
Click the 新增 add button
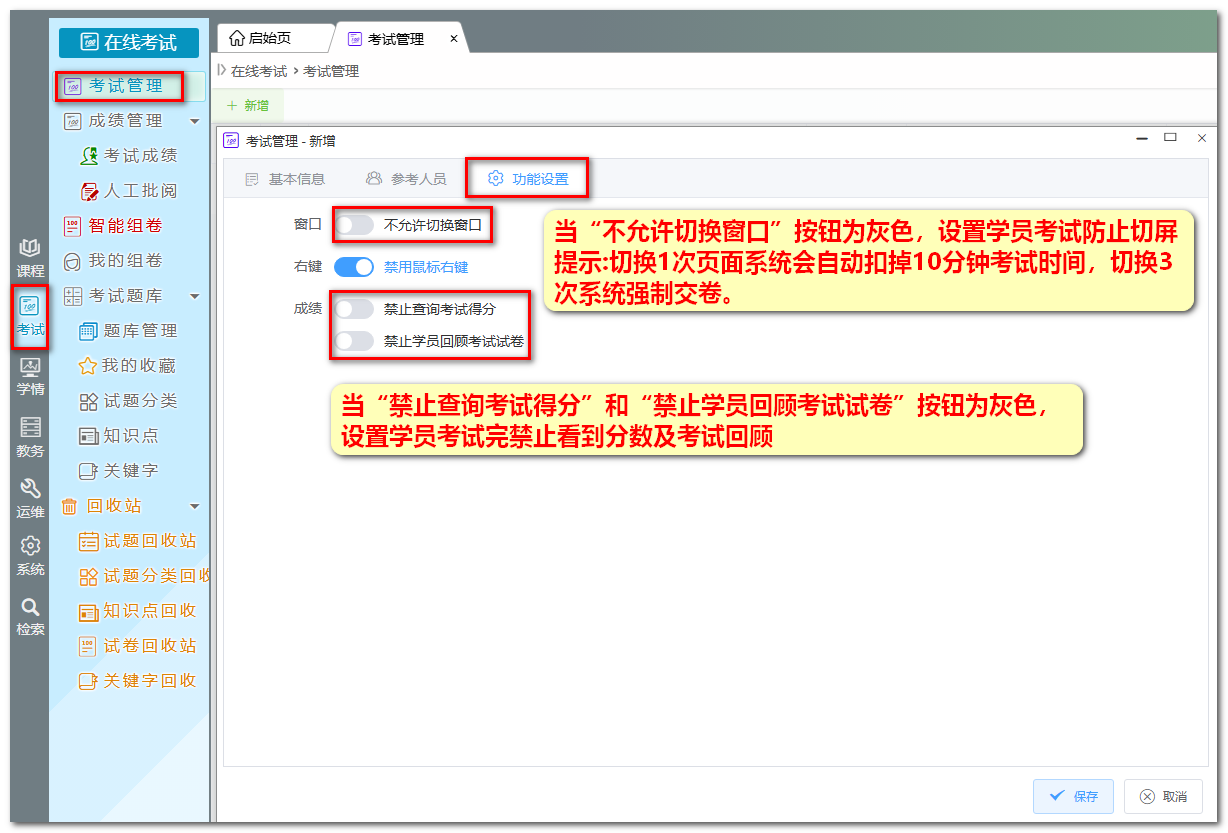[248, 105]
